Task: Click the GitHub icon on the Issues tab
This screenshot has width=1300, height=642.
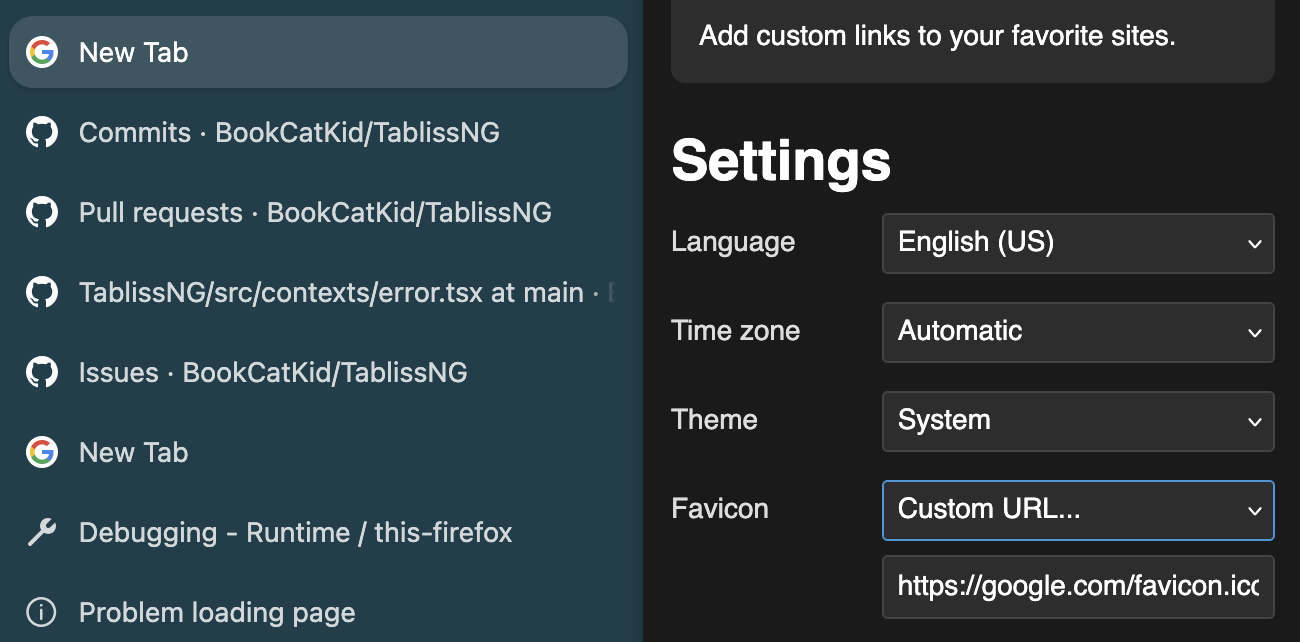Action: 41,373
